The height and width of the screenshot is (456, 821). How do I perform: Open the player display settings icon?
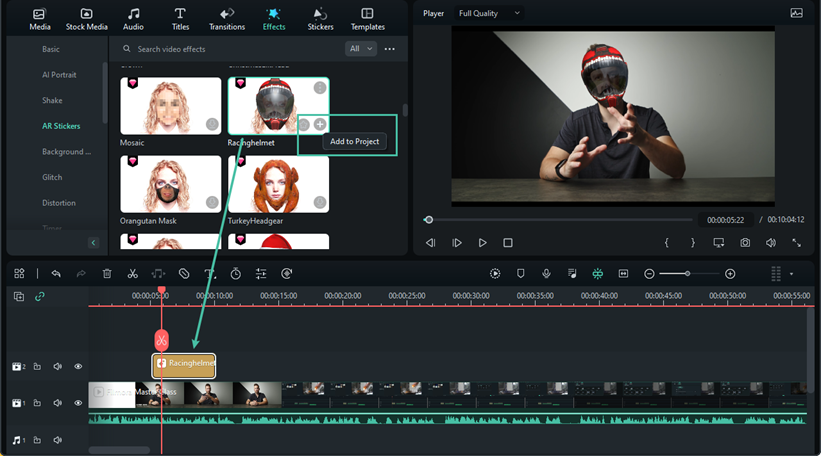pyautogui.click(x=718, y=243)
